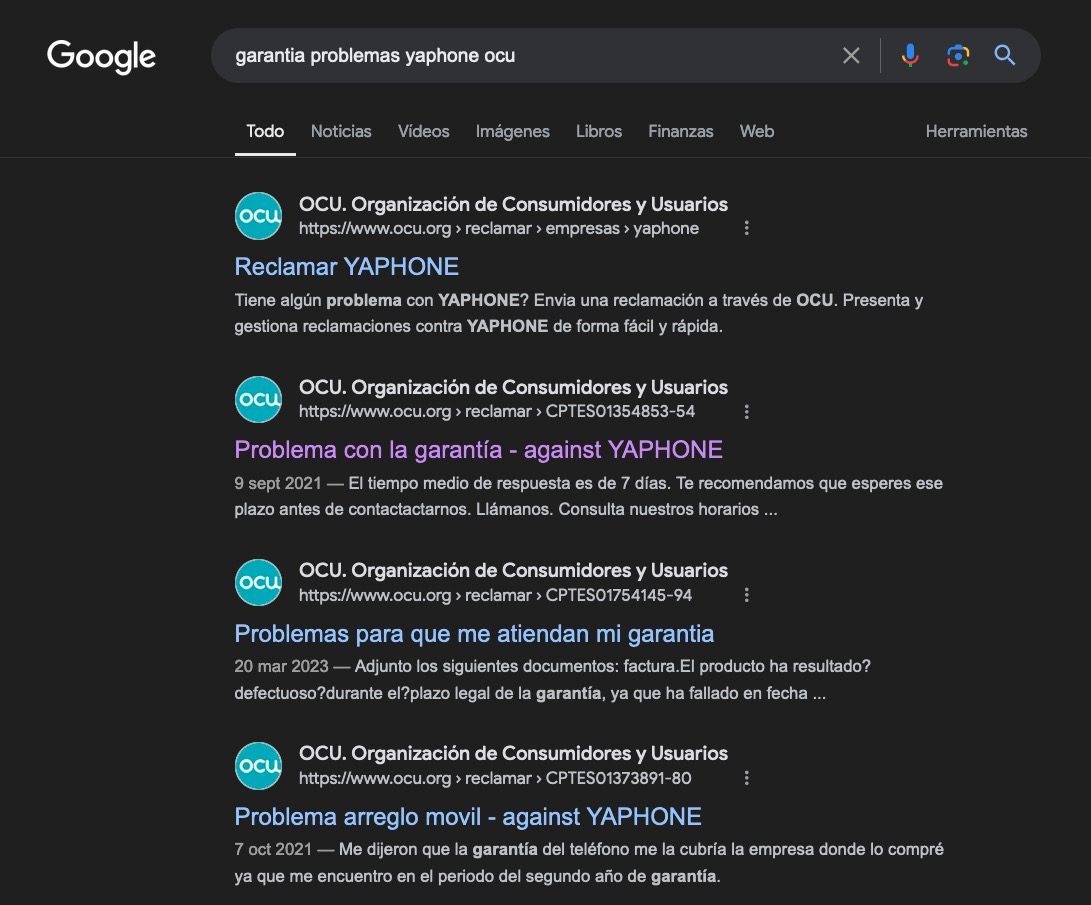The image size is (1091, 905).
Task: Submit search with the magnifying glass icon
Action: [x=1005, y=55]
